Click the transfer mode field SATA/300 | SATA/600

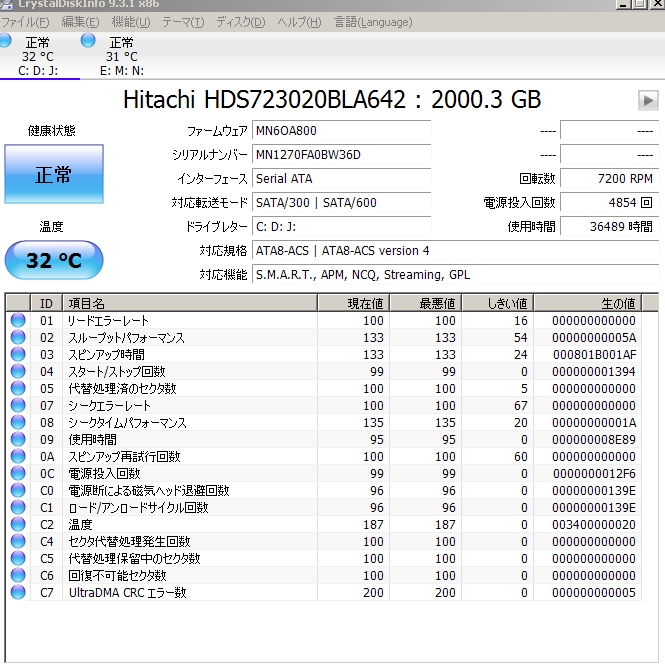point(342,202)
